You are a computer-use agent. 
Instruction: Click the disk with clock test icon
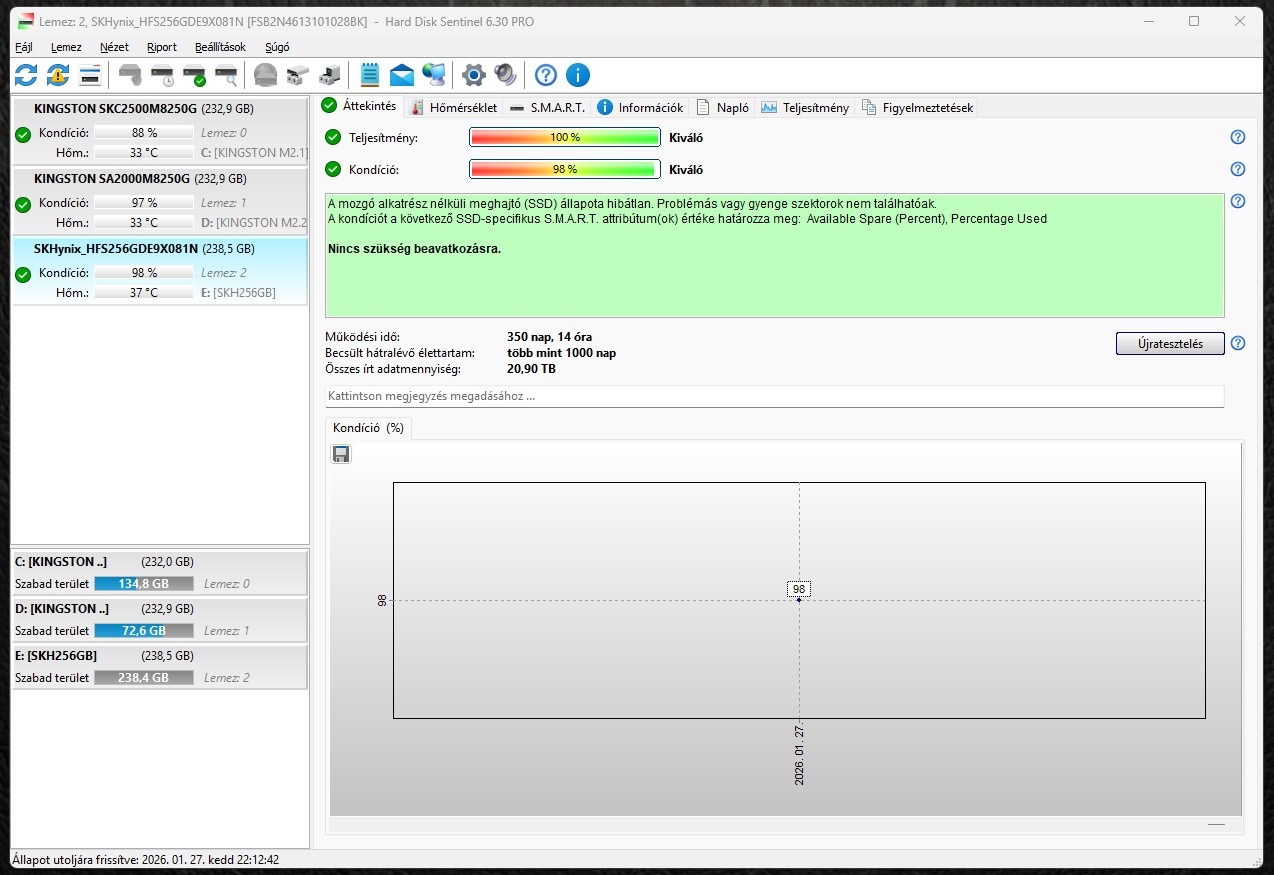162,75
